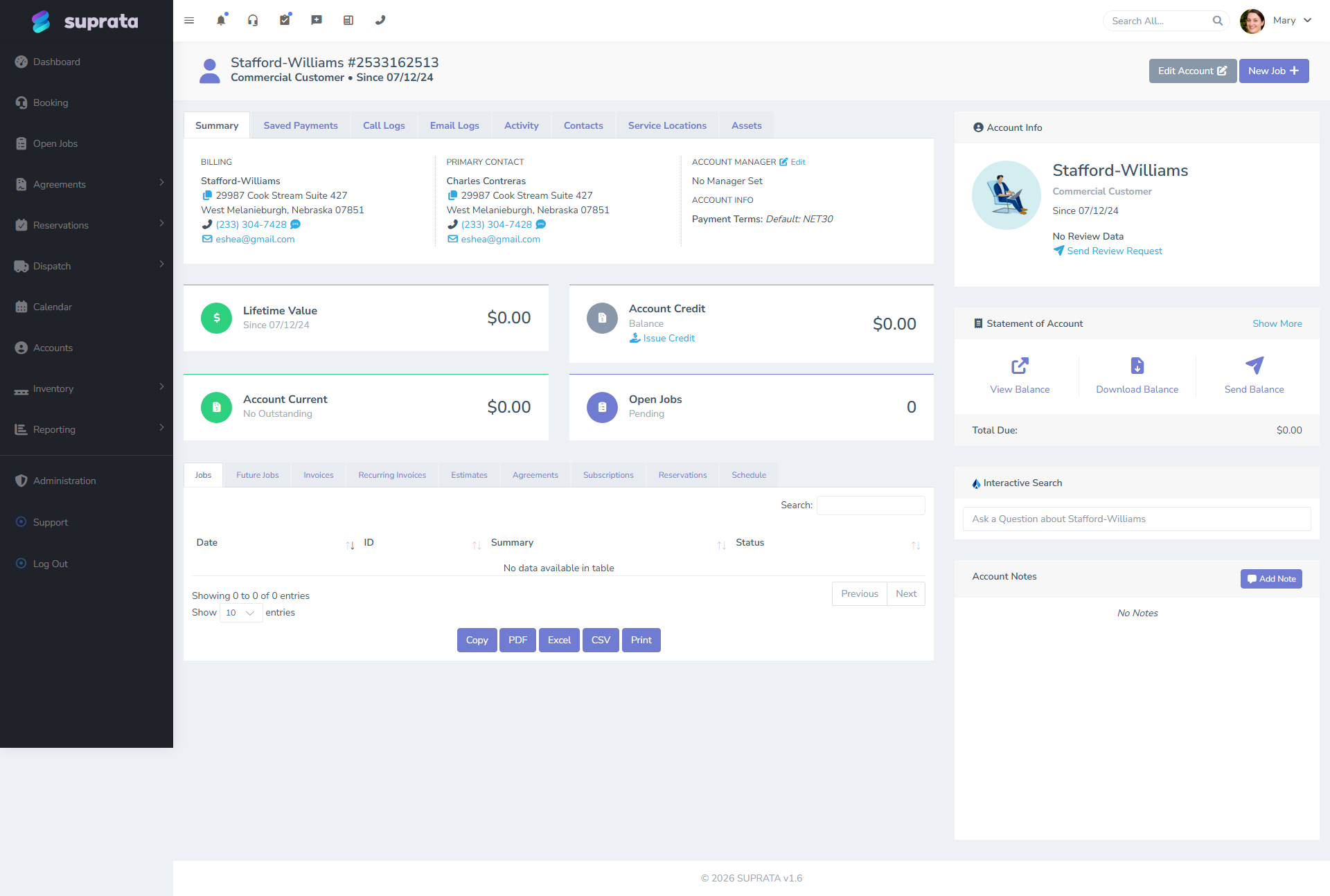Click the billing email eshea@gmail.com
The width and height of the screenshot is (1330, 896).
coord(255,239)
